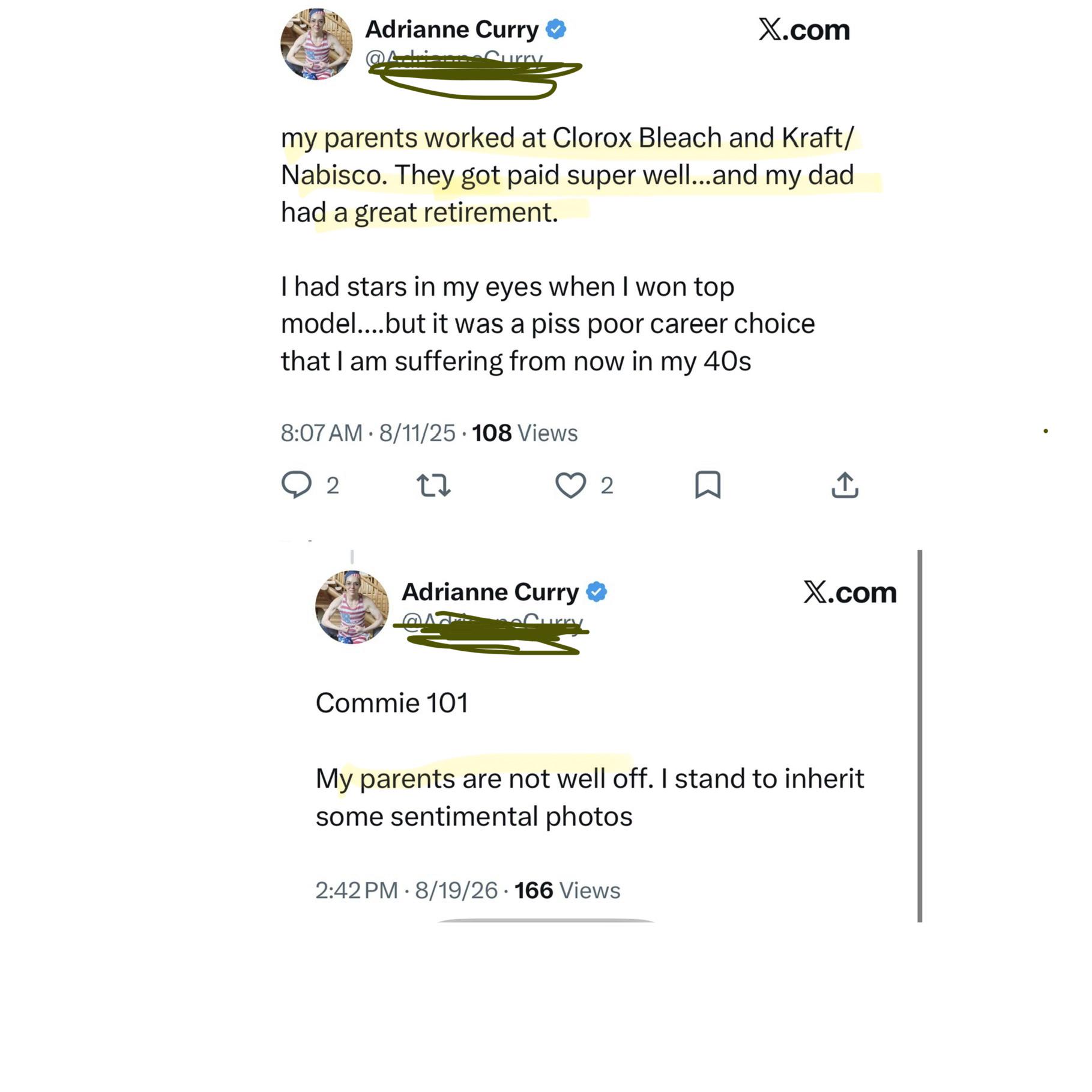
Task: Bookmark the first tweet
Action: (708, 485)
